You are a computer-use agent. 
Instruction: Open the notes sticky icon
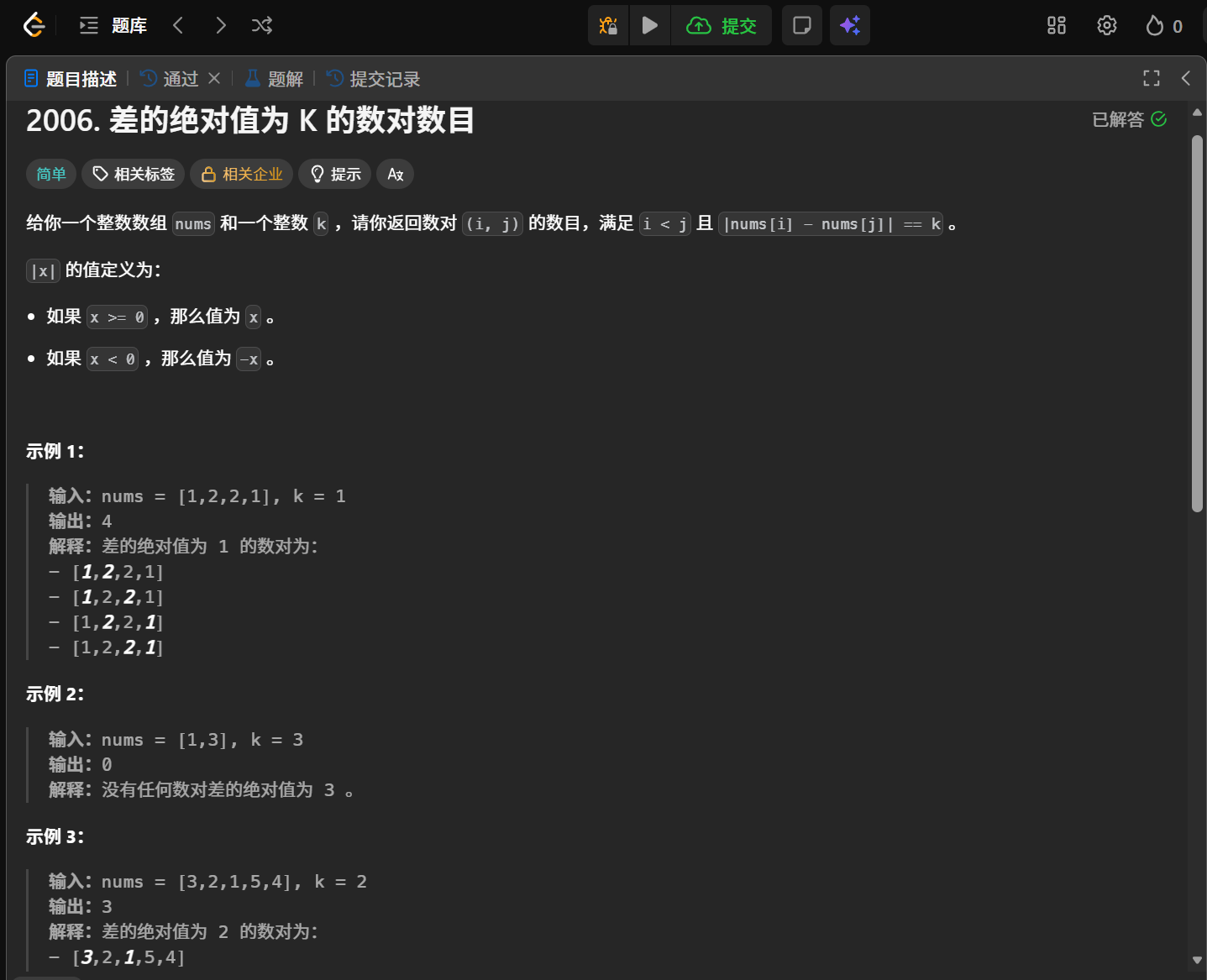(x=802, y=25)
